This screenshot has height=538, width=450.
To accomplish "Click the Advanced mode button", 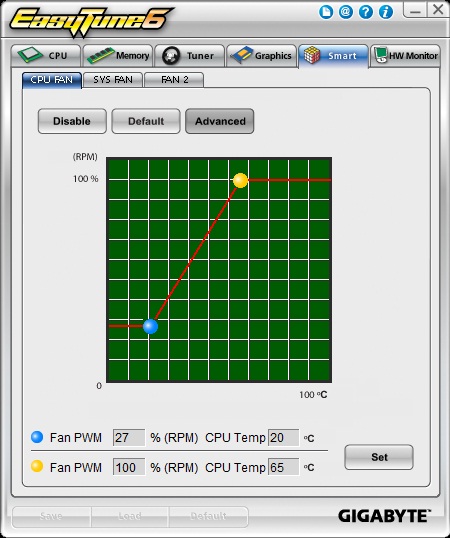I will tap(220, 121).
